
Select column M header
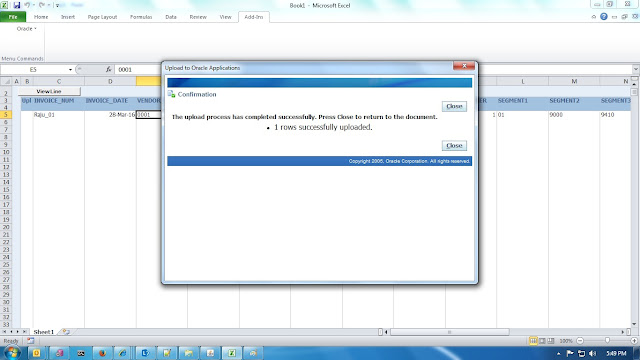574,81
